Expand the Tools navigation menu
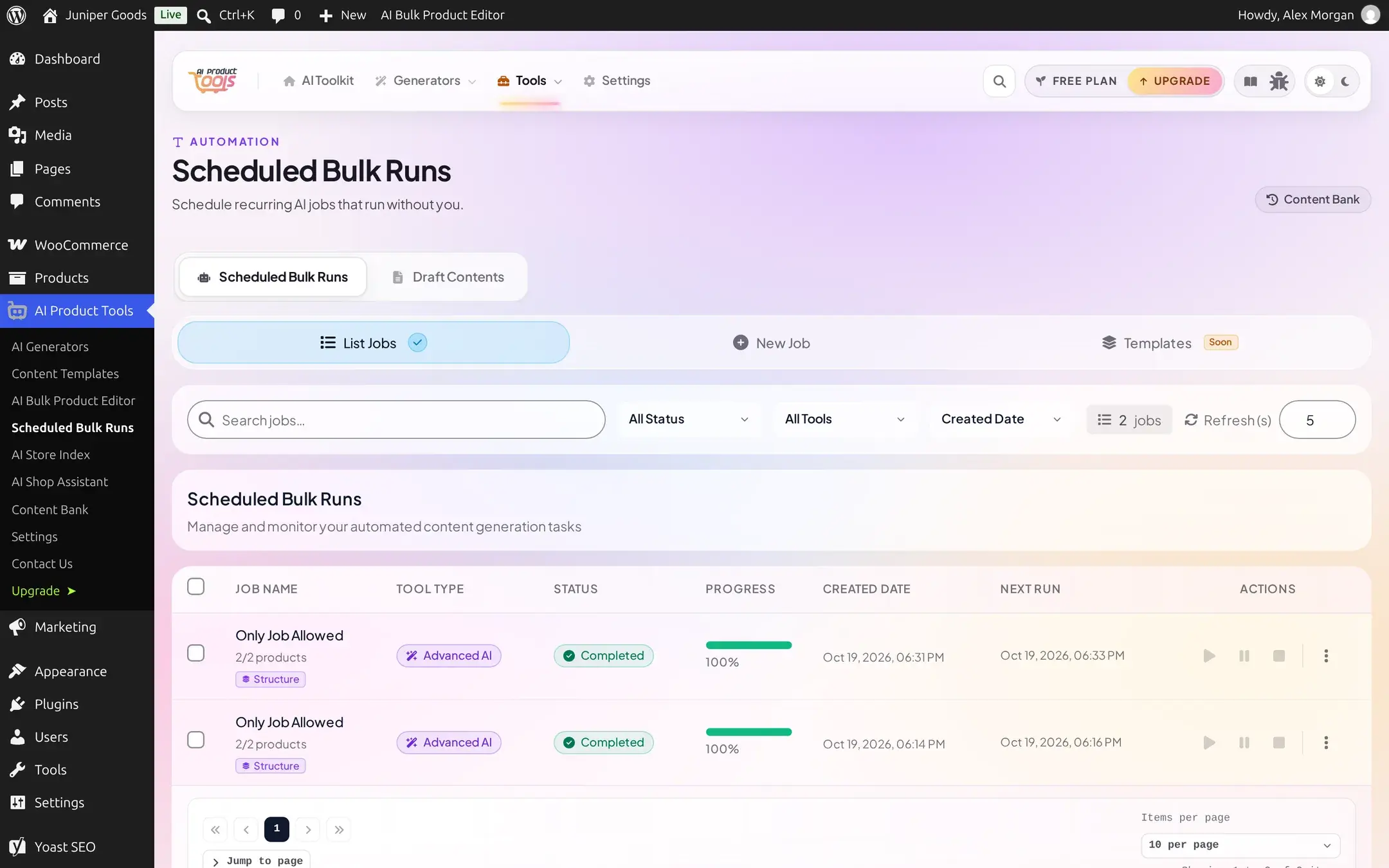The width and height of the screenshot is (1389, 868). click(x=530, y=81)
